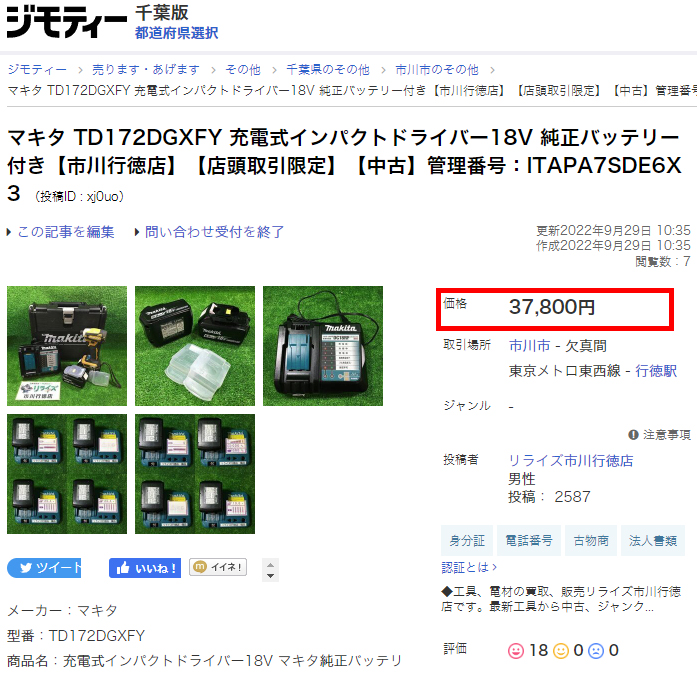The image size is (697, 677).
Task: Click the stepper arrows beside the イイネ button
Action: [269, 569]
